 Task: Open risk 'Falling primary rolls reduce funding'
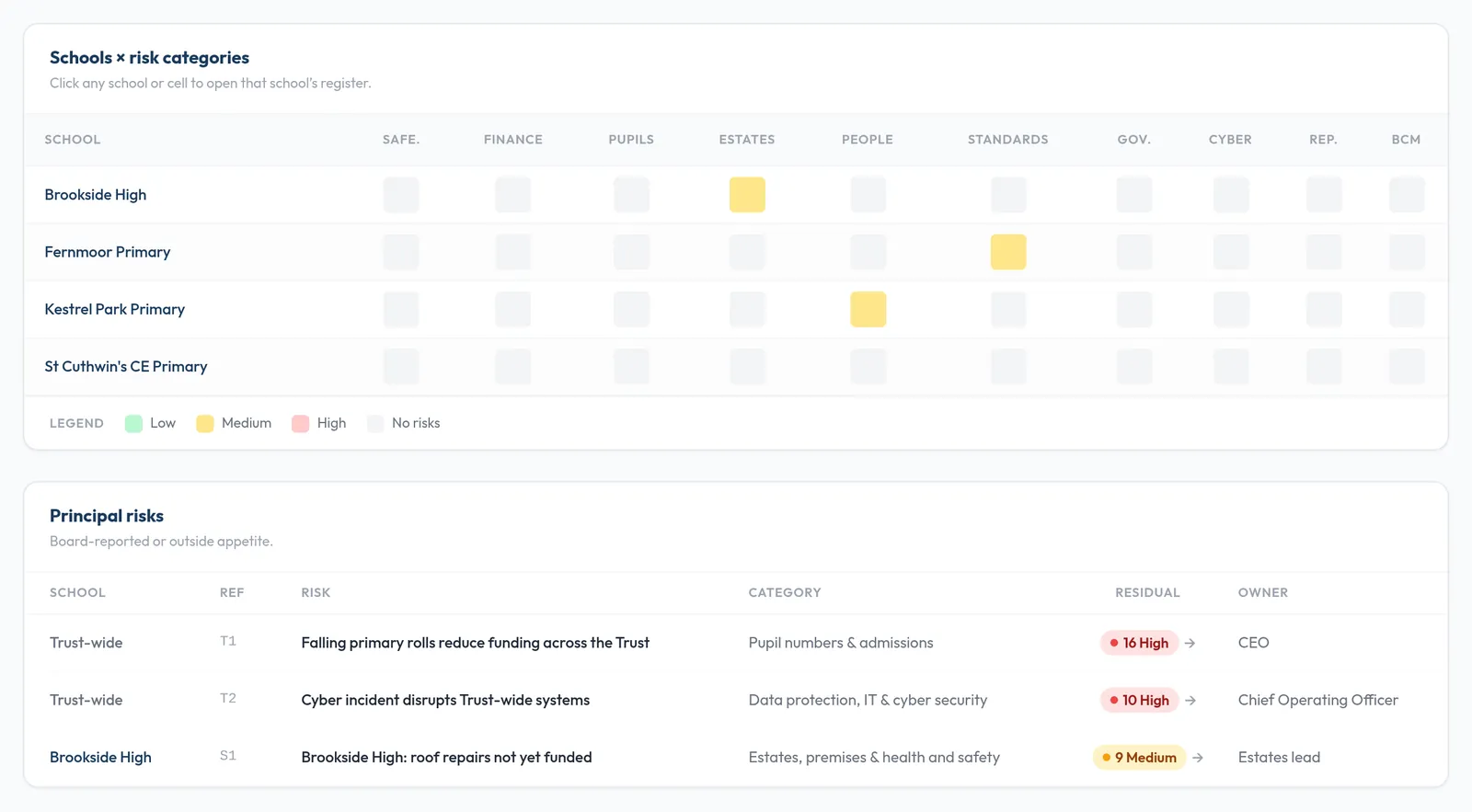pyautogui.click(x=475, y=643)
